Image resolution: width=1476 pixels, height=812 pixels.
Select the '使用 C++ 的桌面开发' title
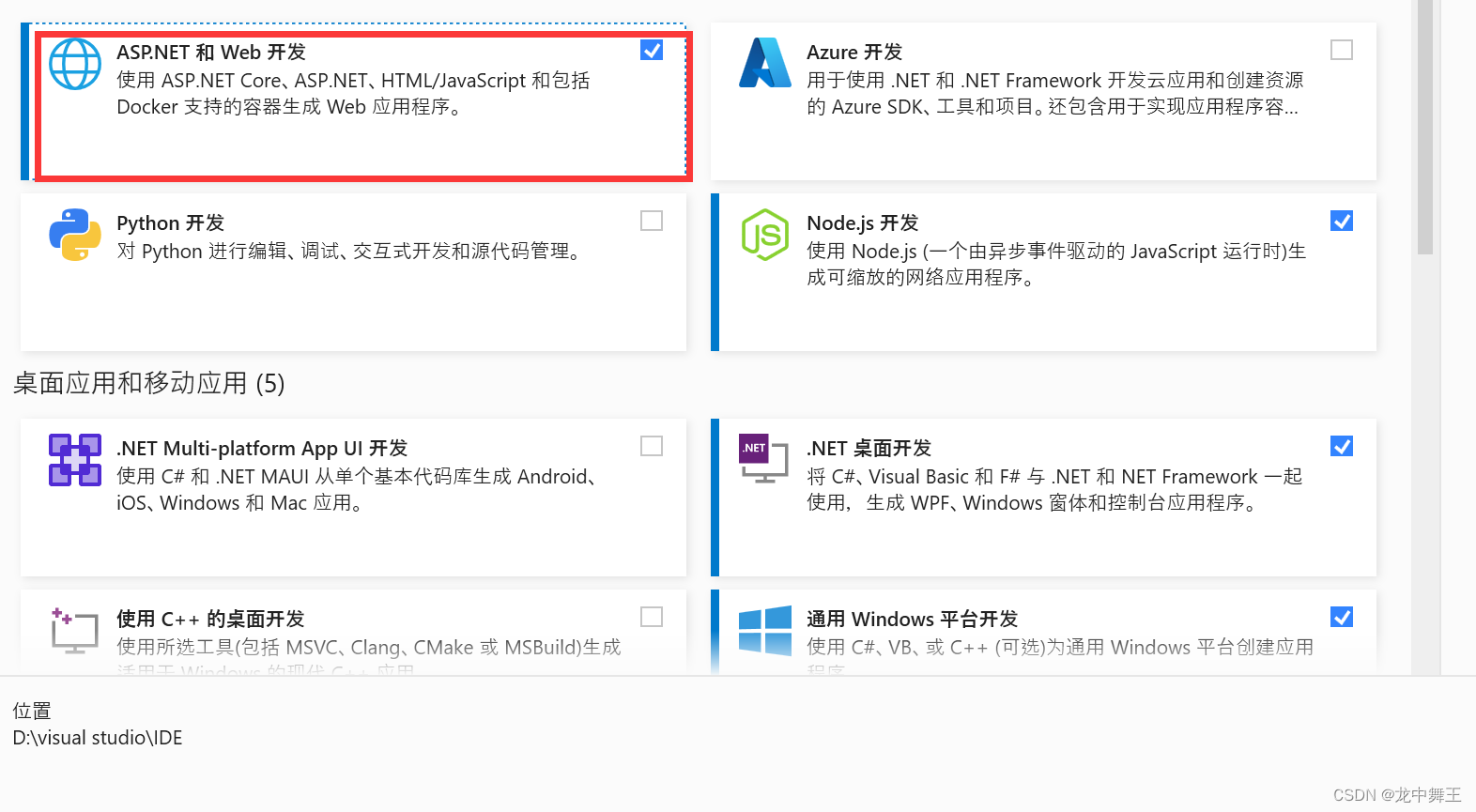pos(210,620)
